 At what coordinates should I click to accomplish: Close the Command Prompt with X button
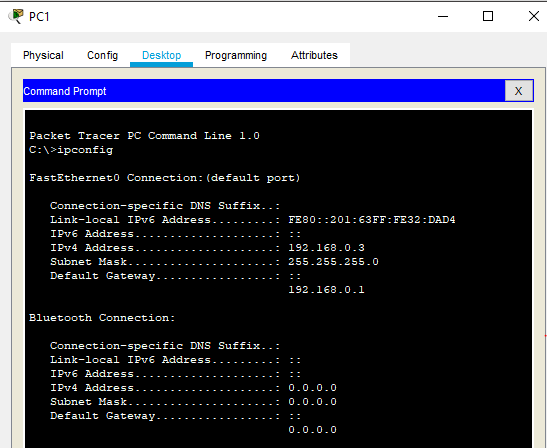pos(519,91)
